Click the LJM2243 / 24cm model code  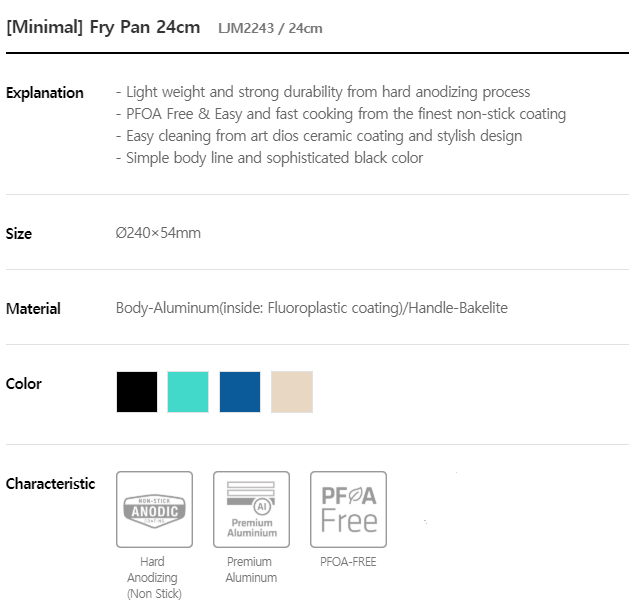tap(270, 28)
